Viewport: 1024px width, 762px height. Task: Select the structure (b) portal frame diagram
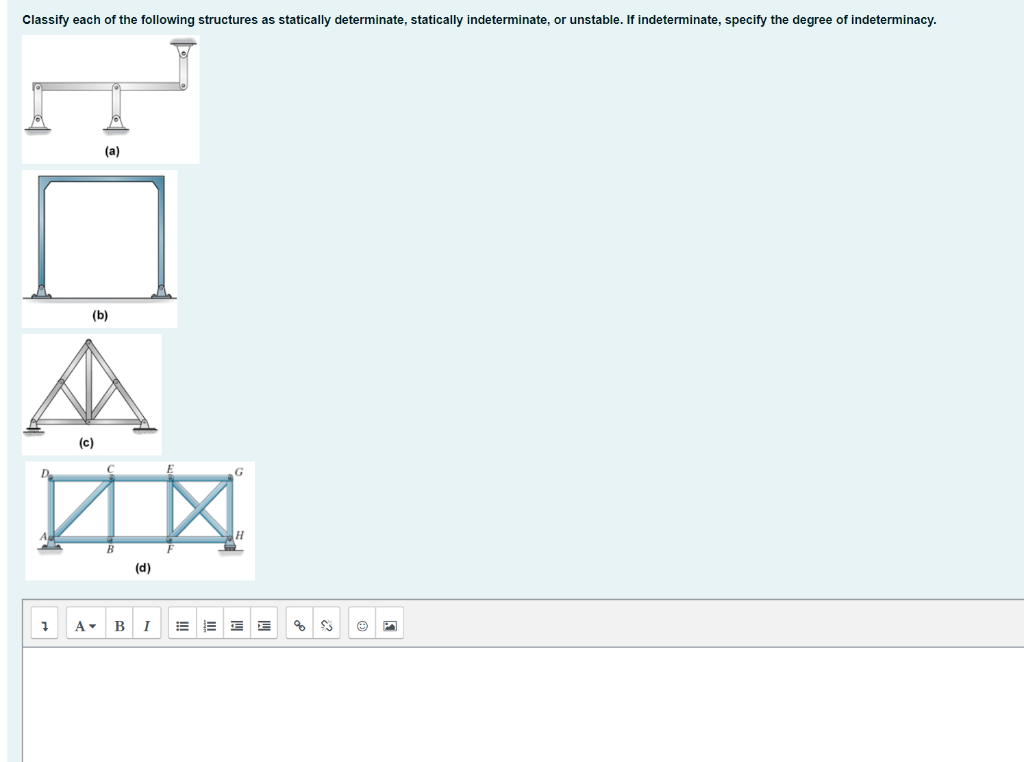[x=100, y=249]
